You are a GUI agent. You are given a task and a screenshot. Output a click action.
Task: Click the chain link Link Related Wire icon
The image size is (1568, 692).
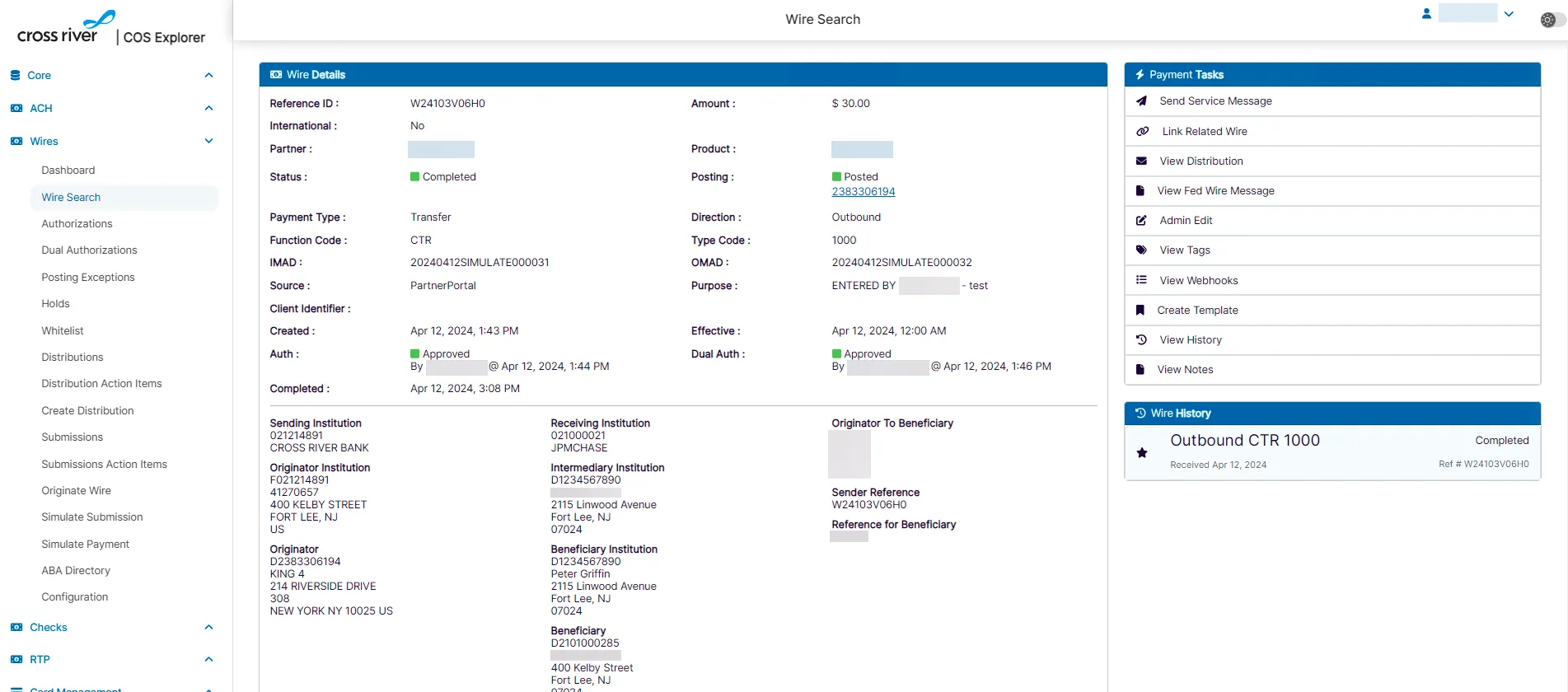(x=1142, y=131)
